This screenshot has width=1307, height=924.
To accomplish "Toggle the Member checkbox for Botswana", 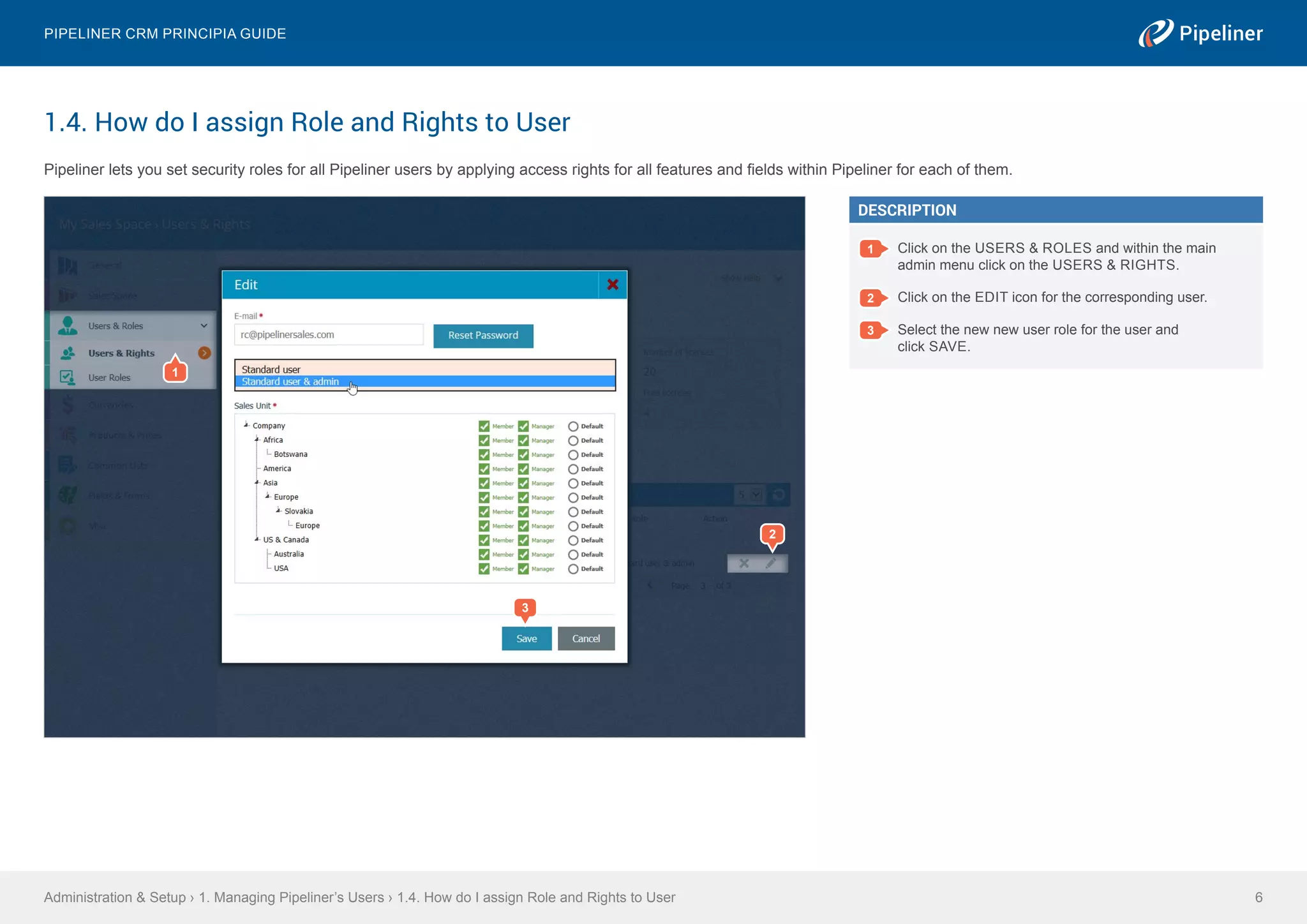I will 484,454.
